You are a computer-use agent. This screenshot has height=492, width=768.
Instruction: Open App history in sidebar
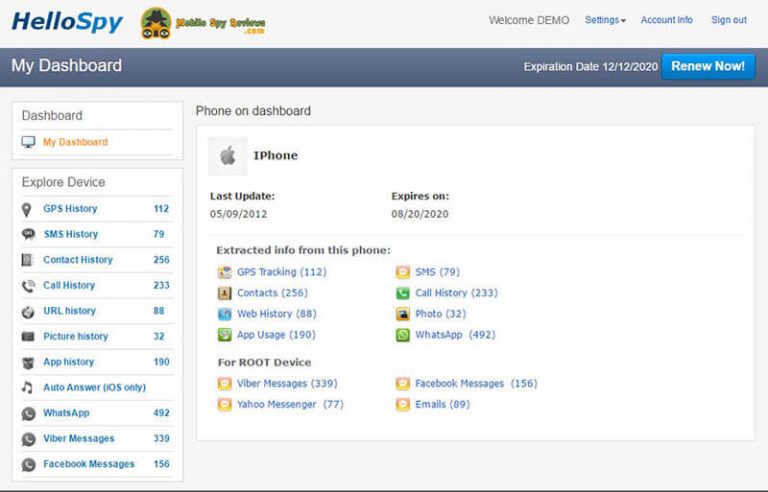(69, 362)
